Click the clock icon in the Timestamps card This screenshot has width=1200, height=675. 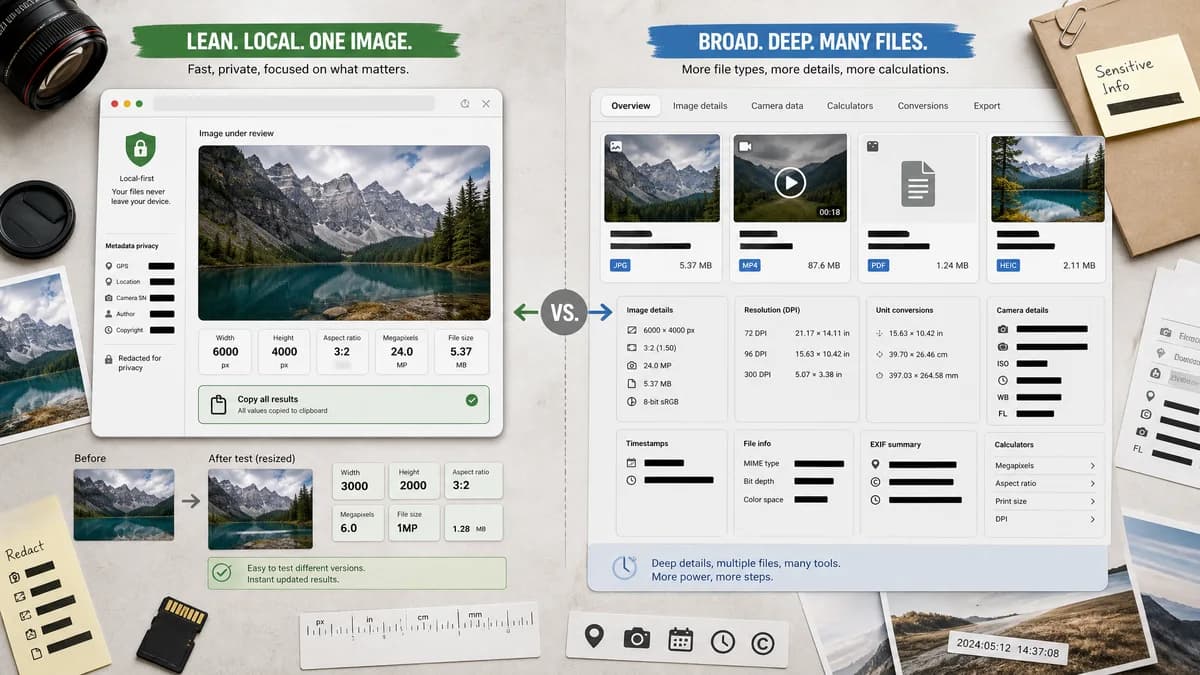(632, 481)
